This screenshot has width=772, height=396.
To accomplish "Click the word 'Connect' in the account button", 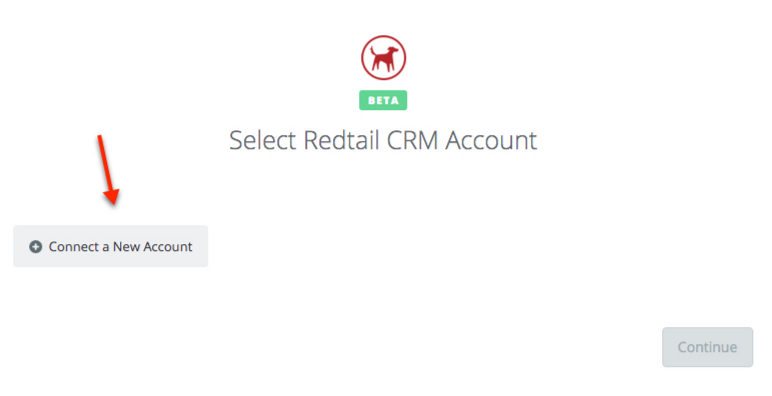I will click(74, 246).
